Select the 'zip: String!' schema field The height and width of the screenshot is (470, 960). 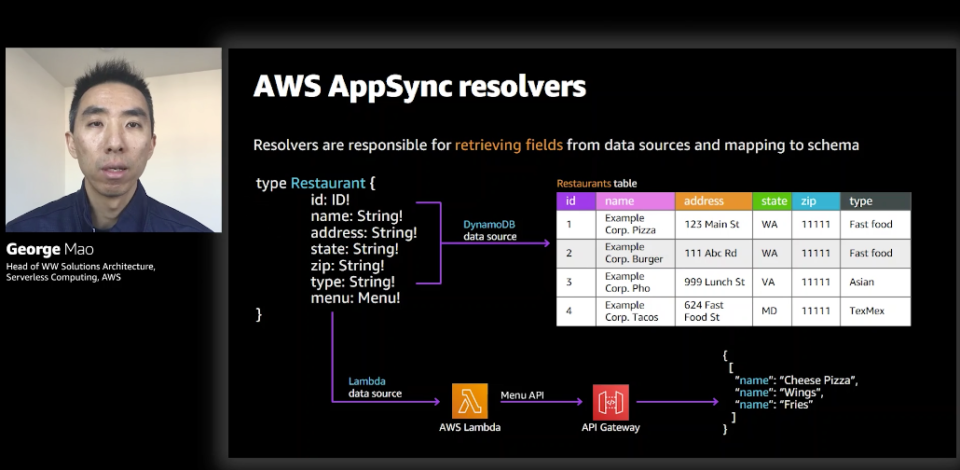(x=347, y=266)
